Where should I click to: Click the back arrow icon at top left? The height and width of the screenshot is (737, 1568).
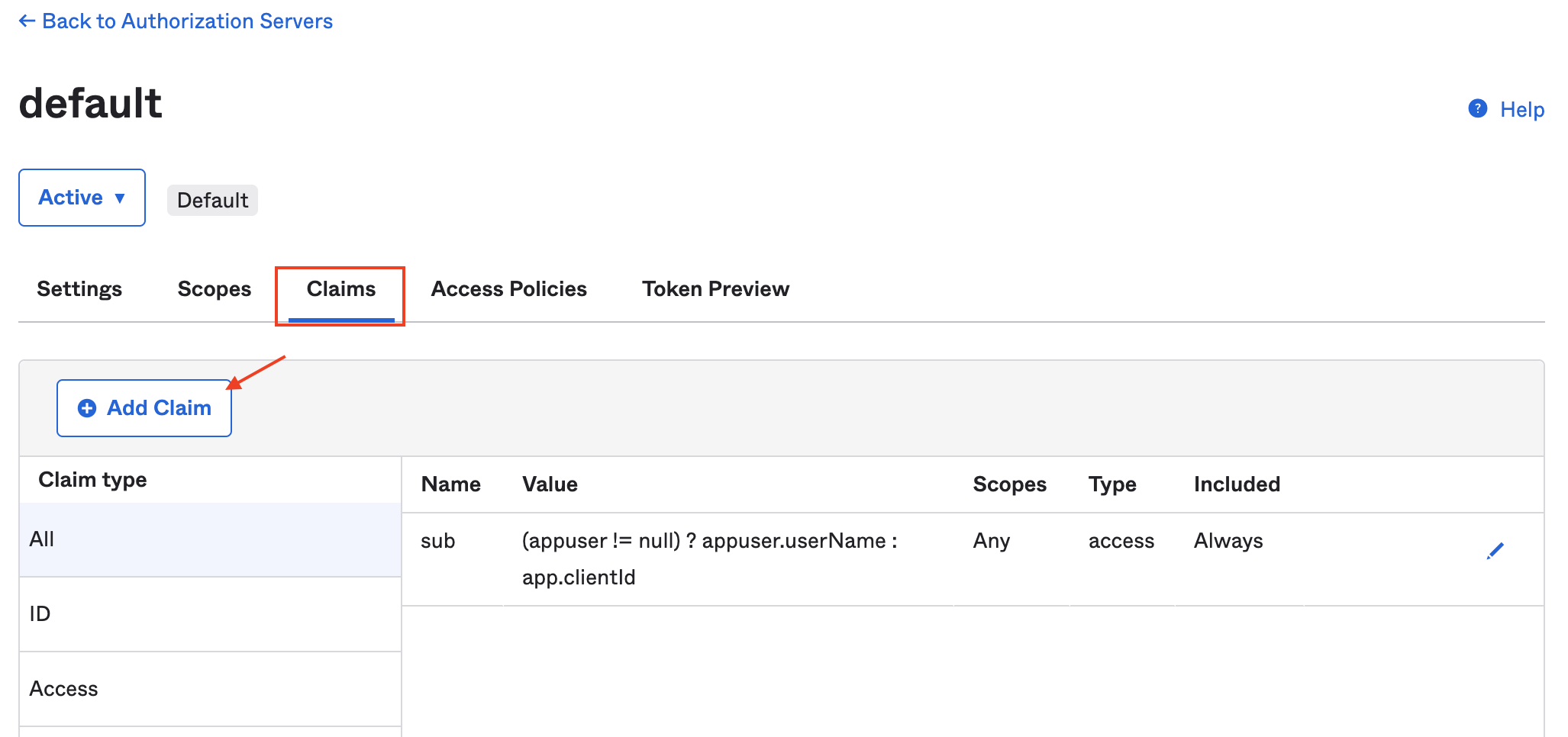[x=27, y=21]
